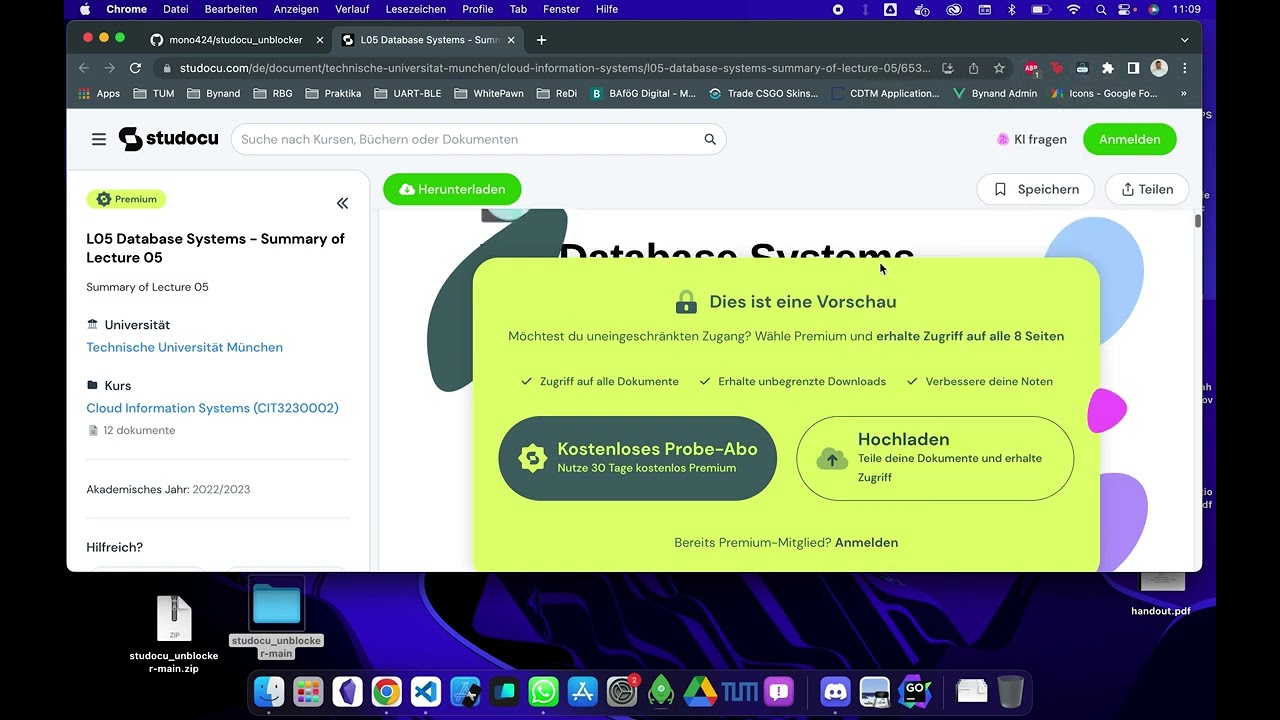
Task: Open Technische Universität München link
Action: tap(184, 347)
